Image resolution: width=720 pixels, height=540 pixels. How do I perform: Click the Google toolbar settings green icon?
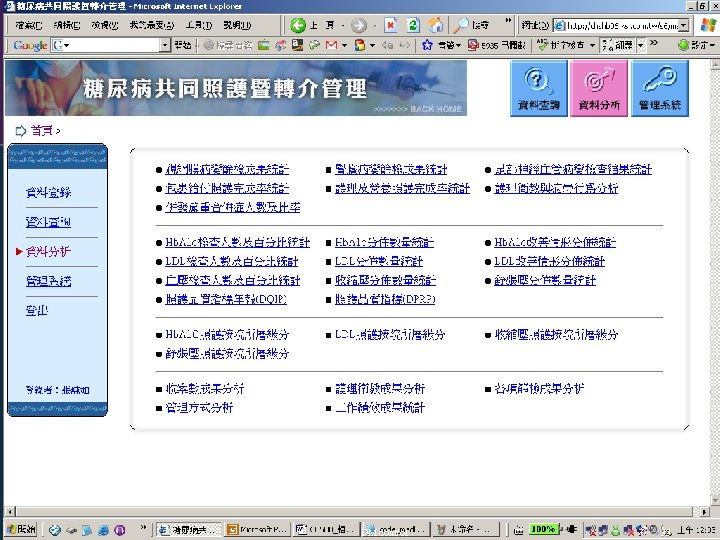coord(683,45)
